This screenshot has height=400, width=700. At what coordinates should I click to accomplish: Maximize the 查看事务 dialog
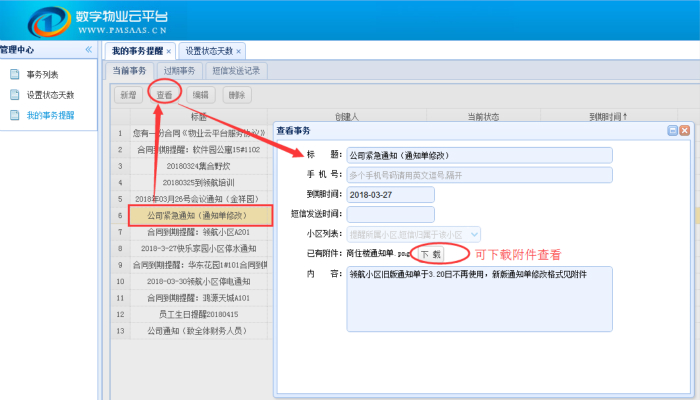672,131
